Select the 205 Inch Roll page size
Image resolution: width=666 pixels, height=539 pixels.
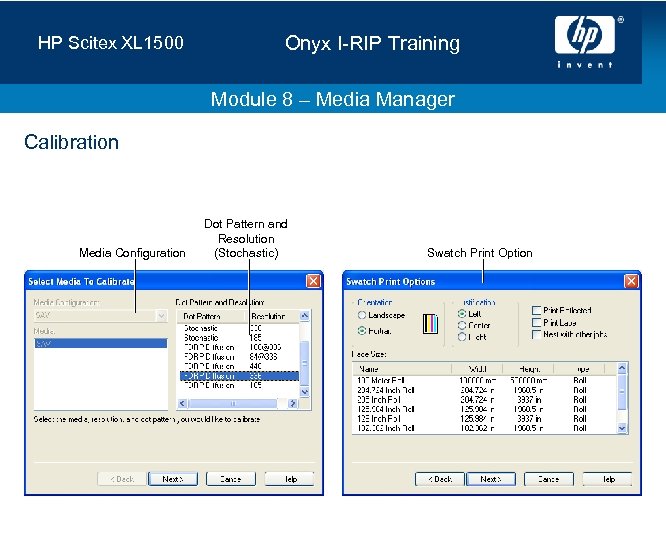(484, 400)
